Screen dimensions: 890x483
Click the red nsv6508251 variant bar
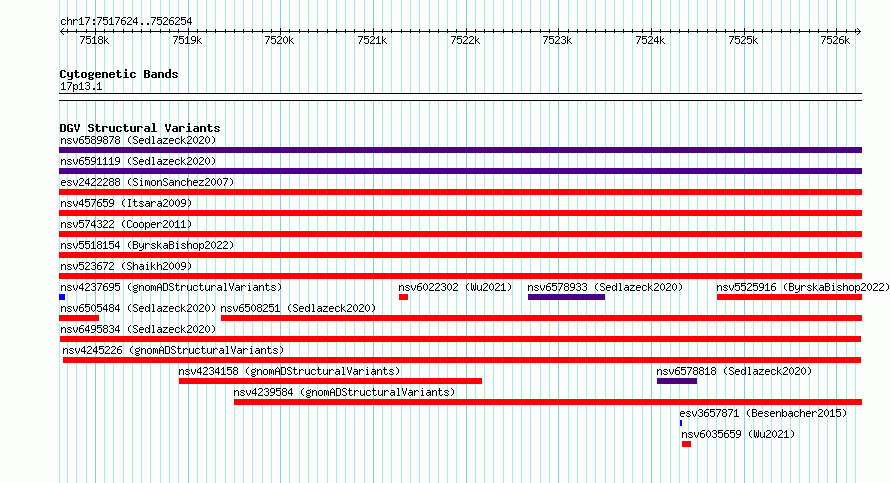pyautogui.click(x=541, y=318)
